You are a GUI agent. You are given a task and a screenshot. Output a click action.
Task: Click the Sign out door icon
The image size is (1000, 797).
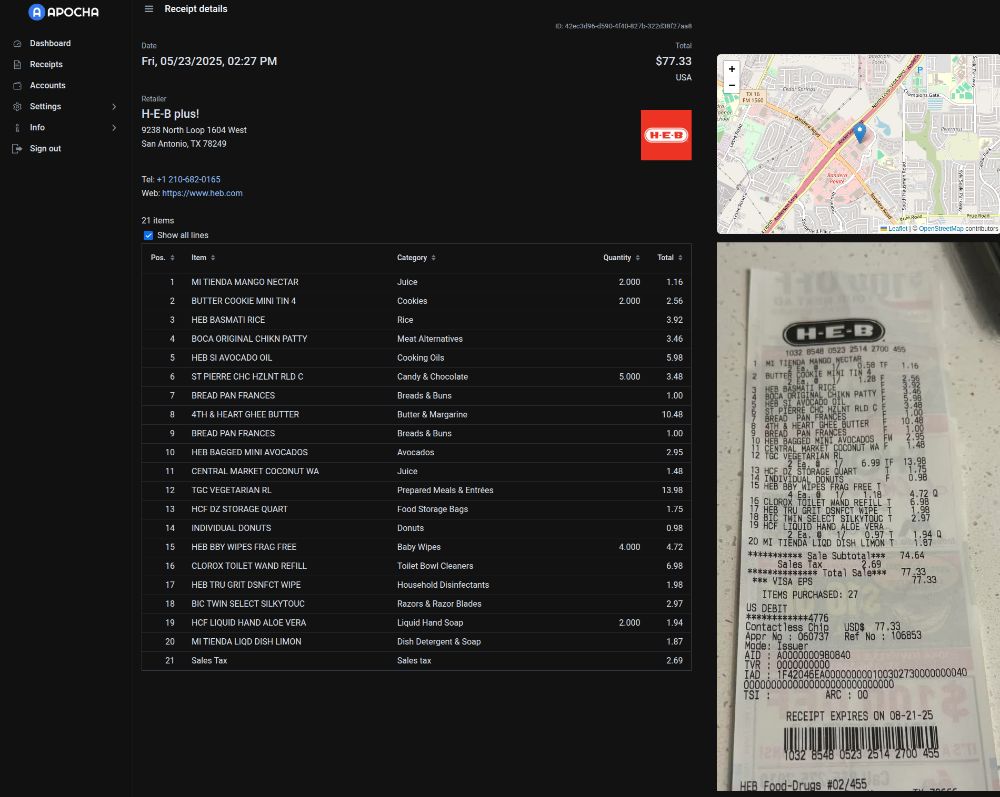(x=17, y=149)
